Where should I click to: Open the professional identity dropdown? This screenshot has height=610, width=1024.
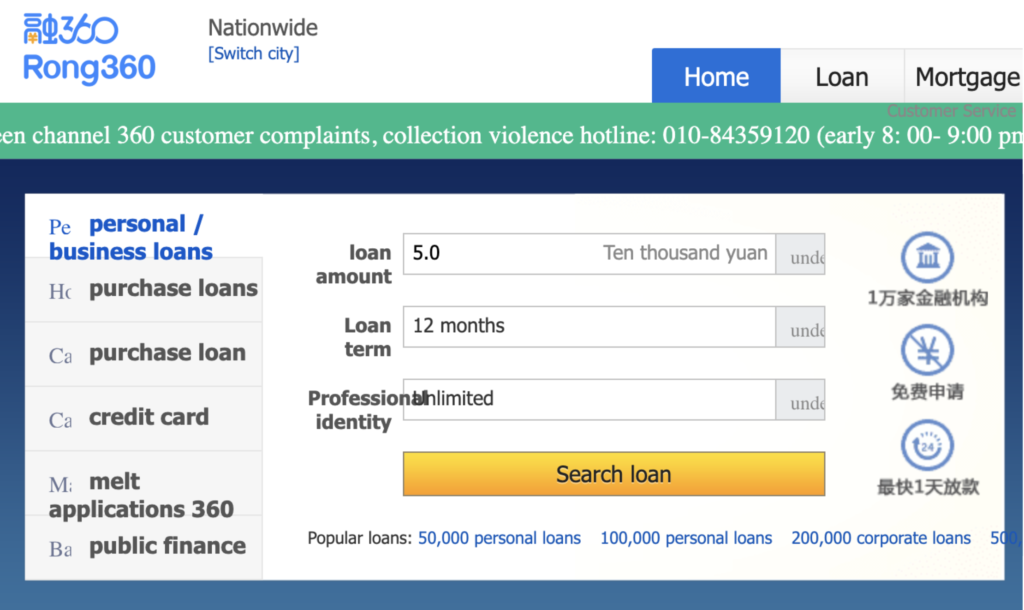[x=801, y=400]
